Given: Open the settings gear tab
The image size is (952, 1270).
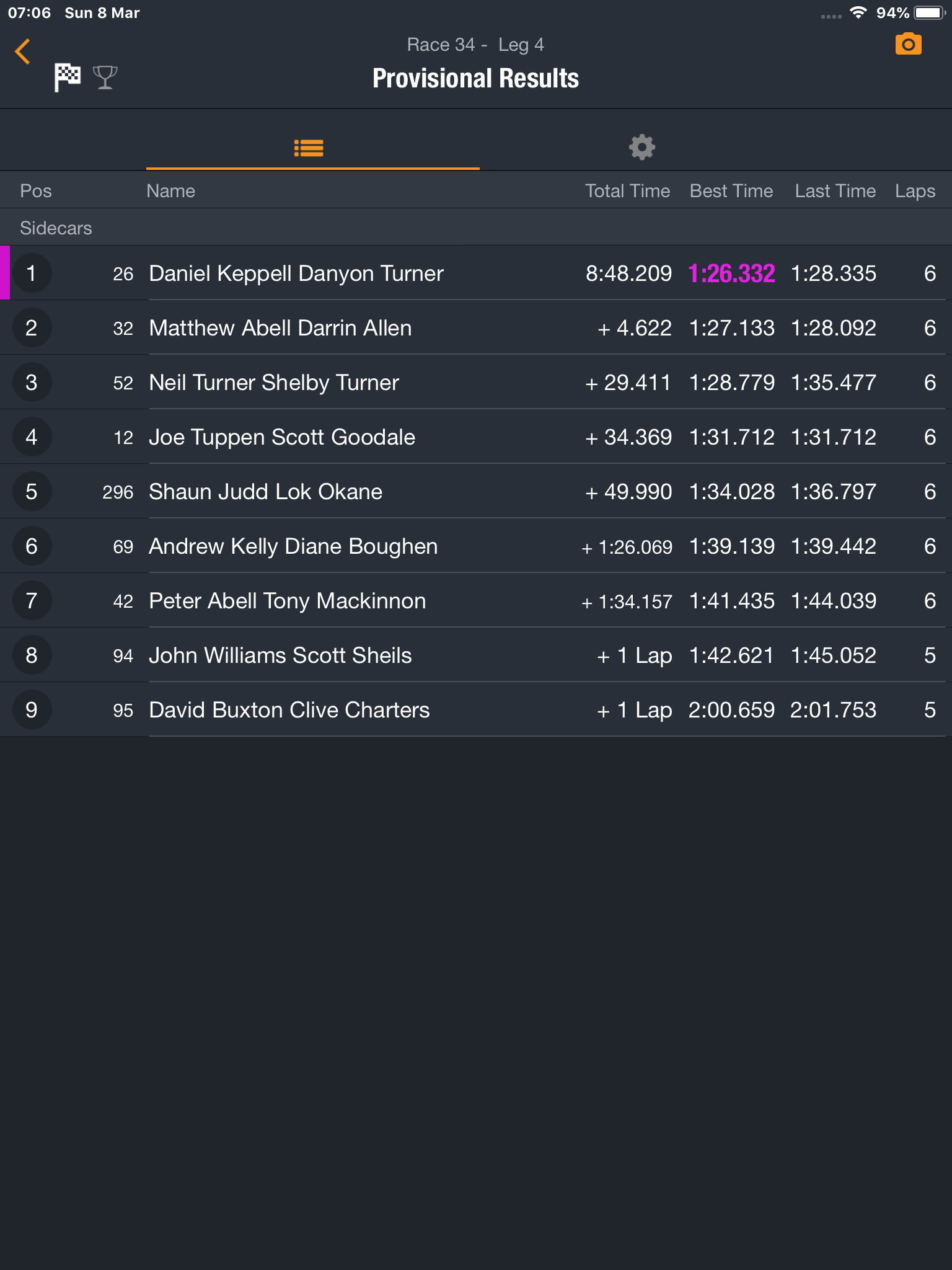Looking at the screenshot, I should pyautogui.click(x=641, y=148).
